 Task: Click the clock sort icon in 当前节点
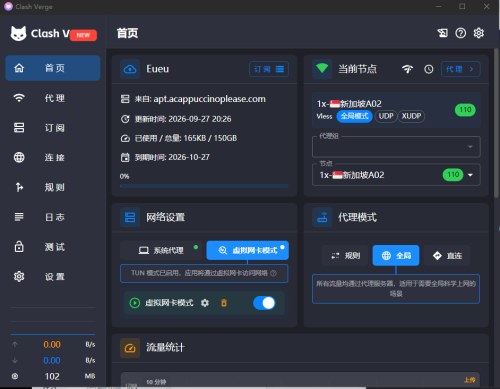click(429, 69)
